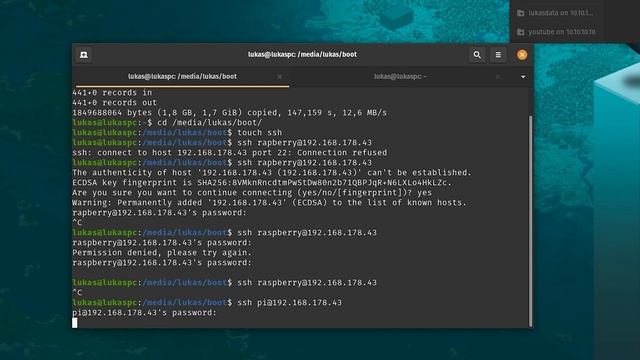
Task: Open the hamburger menu in the terminal header
Action: [498, 55]
